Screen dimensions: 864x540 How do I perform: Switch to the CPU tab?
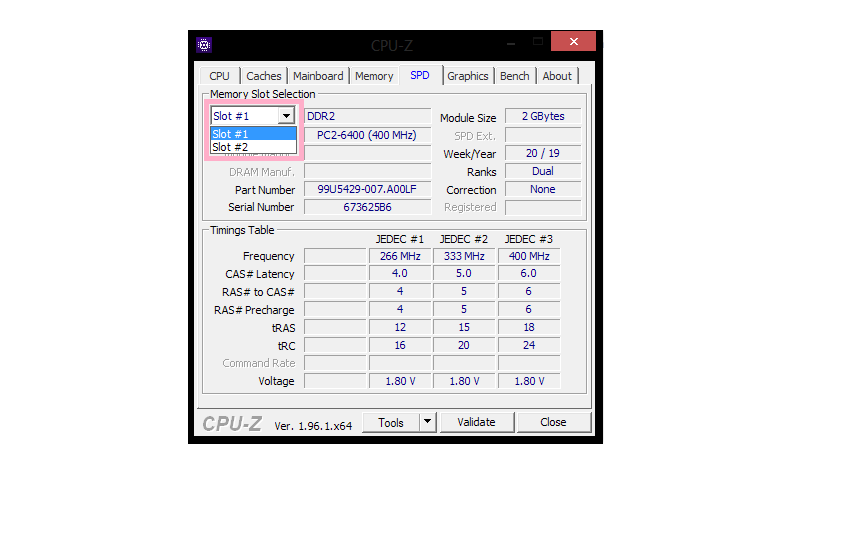click(x=219, y=76)
